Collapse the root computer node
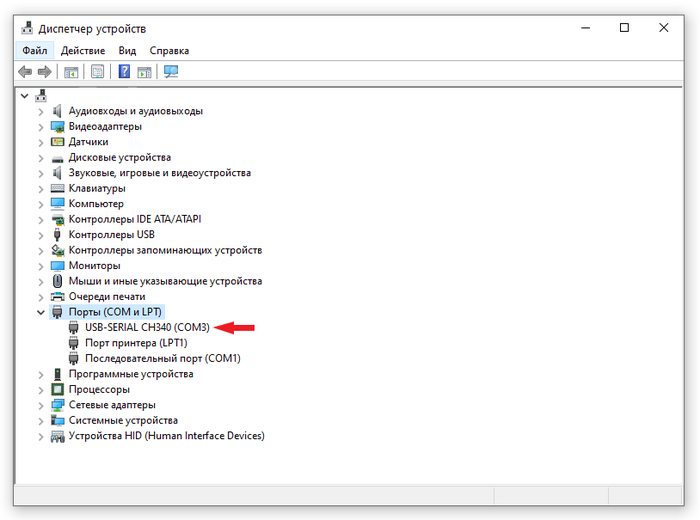Screen dimensions: 700x520 coord(25,96)
